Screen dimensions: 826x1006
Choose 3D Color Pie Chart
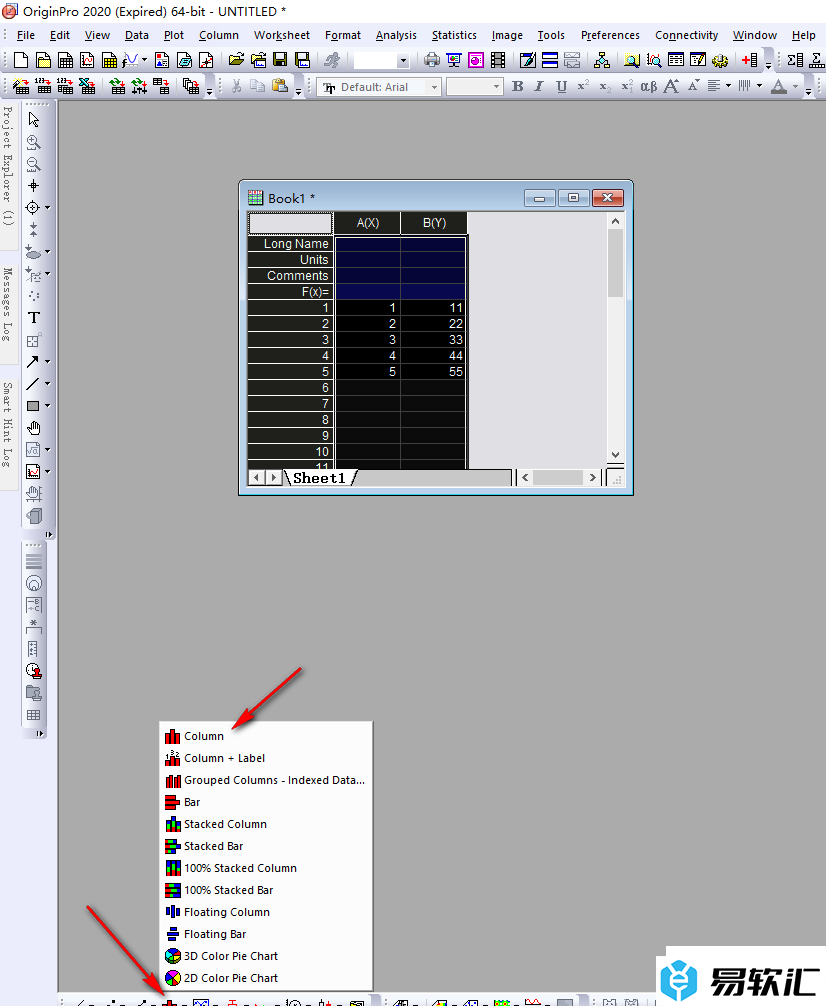[266, 956]
